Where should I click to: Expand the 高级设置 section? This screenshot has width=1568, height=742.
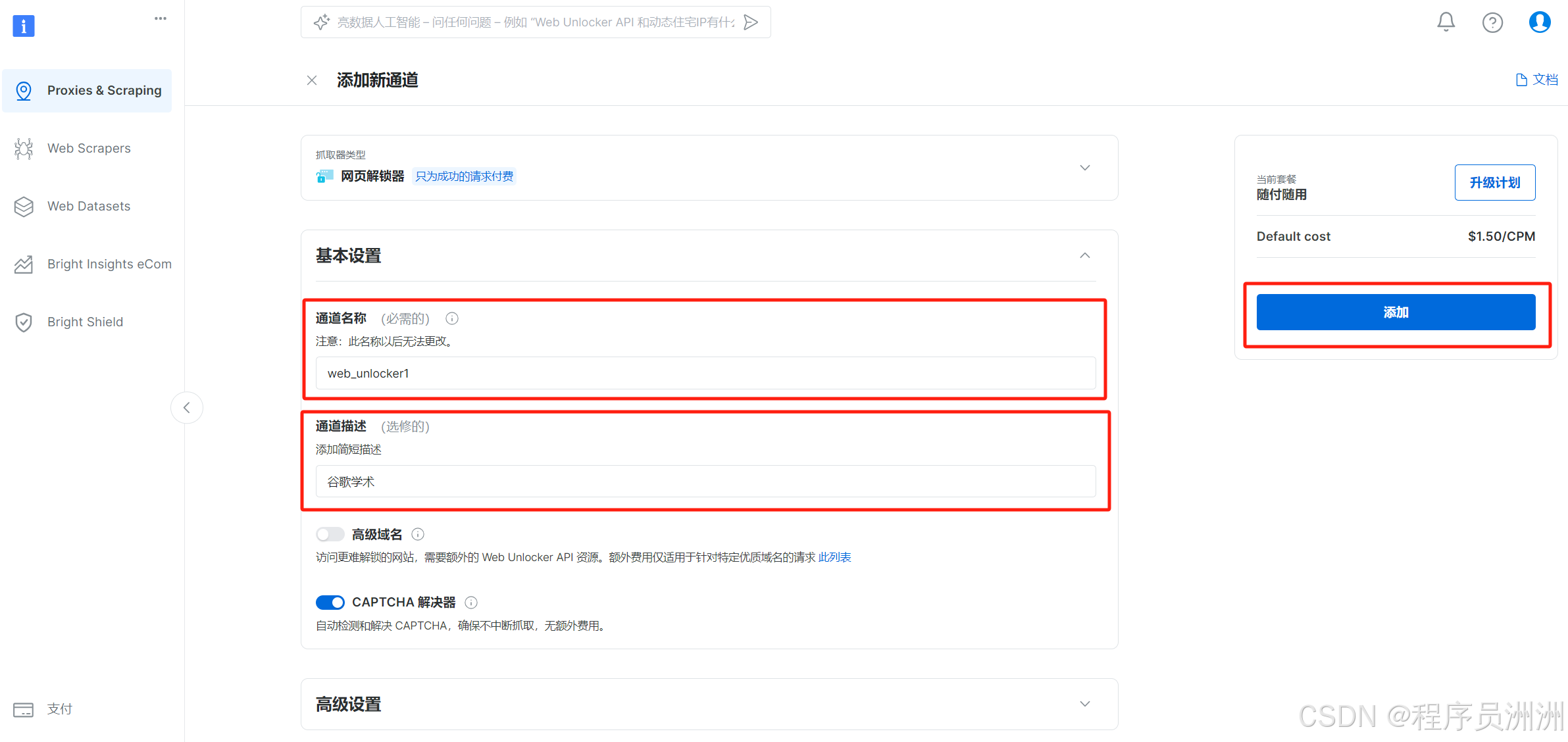1085,704
